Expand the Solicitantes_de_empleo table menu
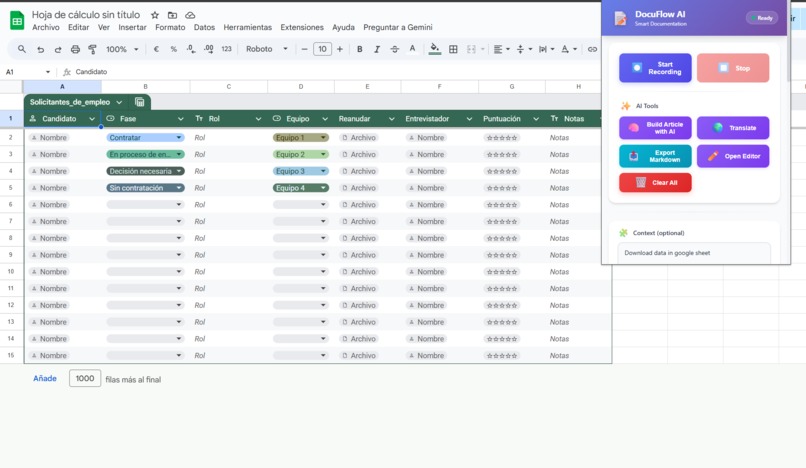This screenshot has width=806, height=468. click(x=119, y=102)
